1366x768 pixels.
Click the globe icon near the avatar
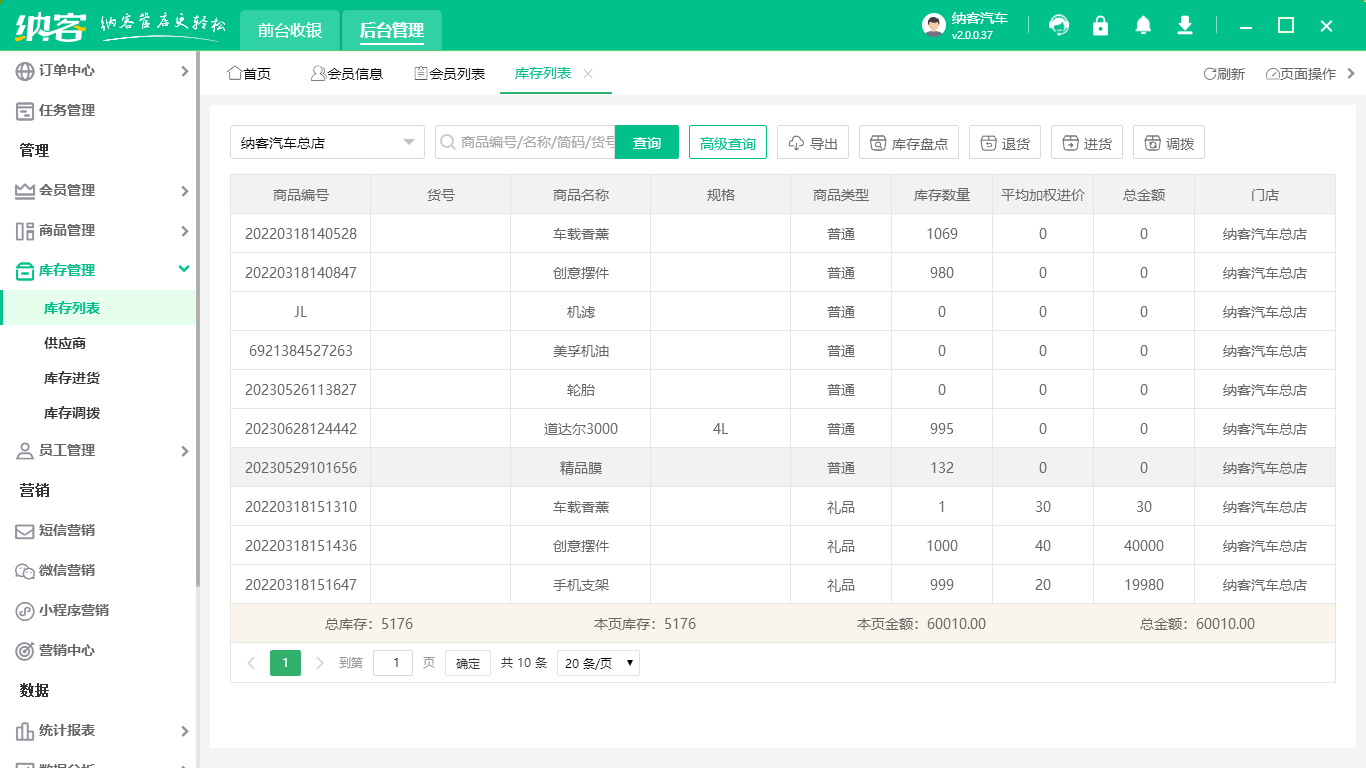pos(1058,25)
